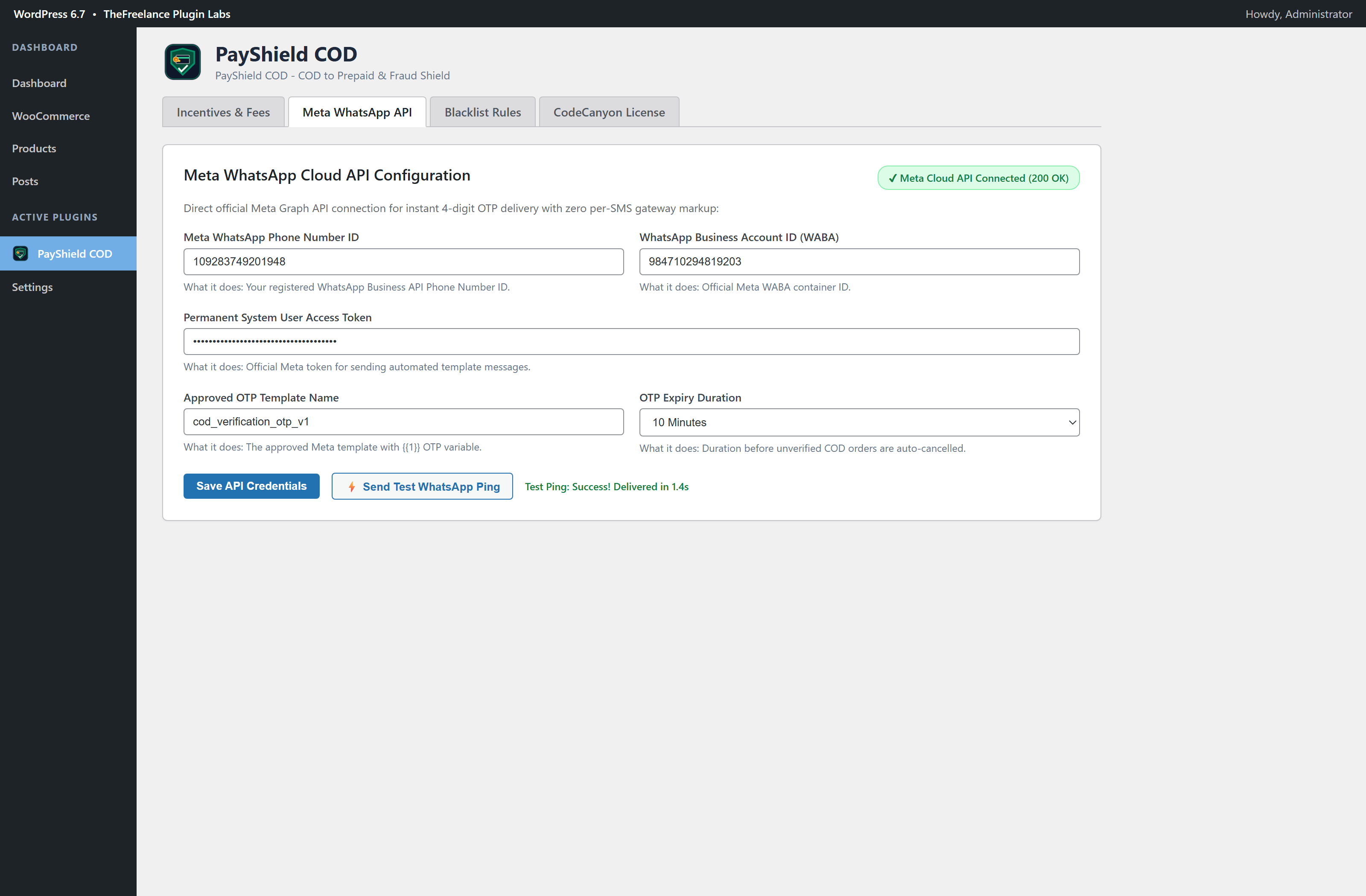1366x896 pixels.
Task: Open the Blacklist Rules tab
Action: click(483, 112)
